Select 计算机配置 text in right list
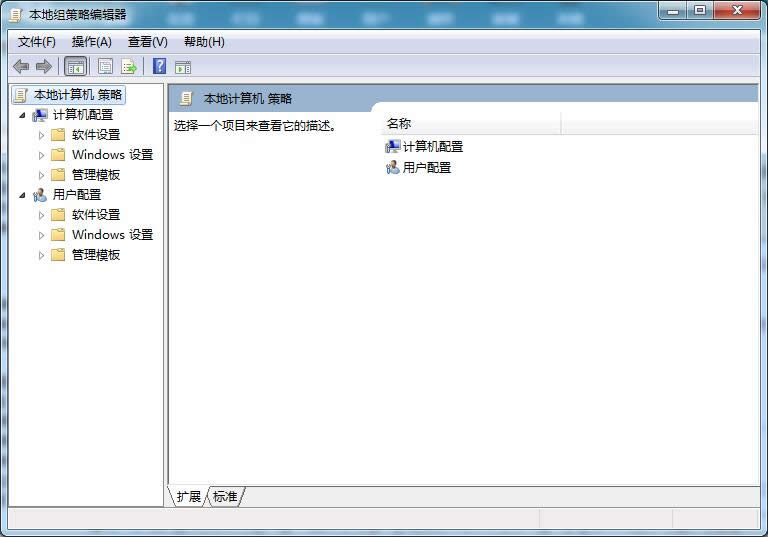Image resolution: width=768 pixels, height=537 pixels. click(433, 146)
